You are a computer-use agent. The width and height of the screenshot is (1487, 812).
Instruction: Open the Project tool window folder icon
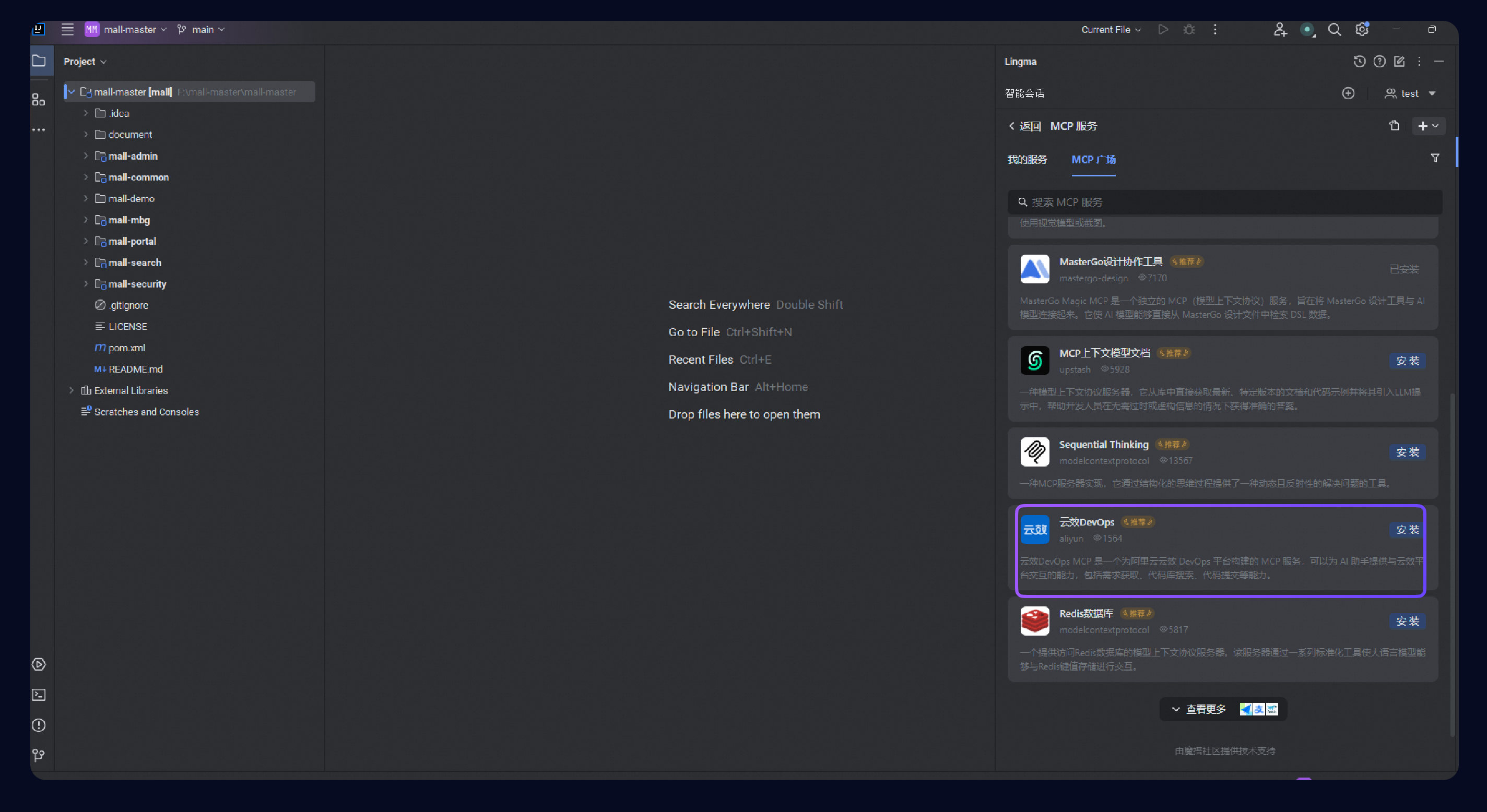39,61
